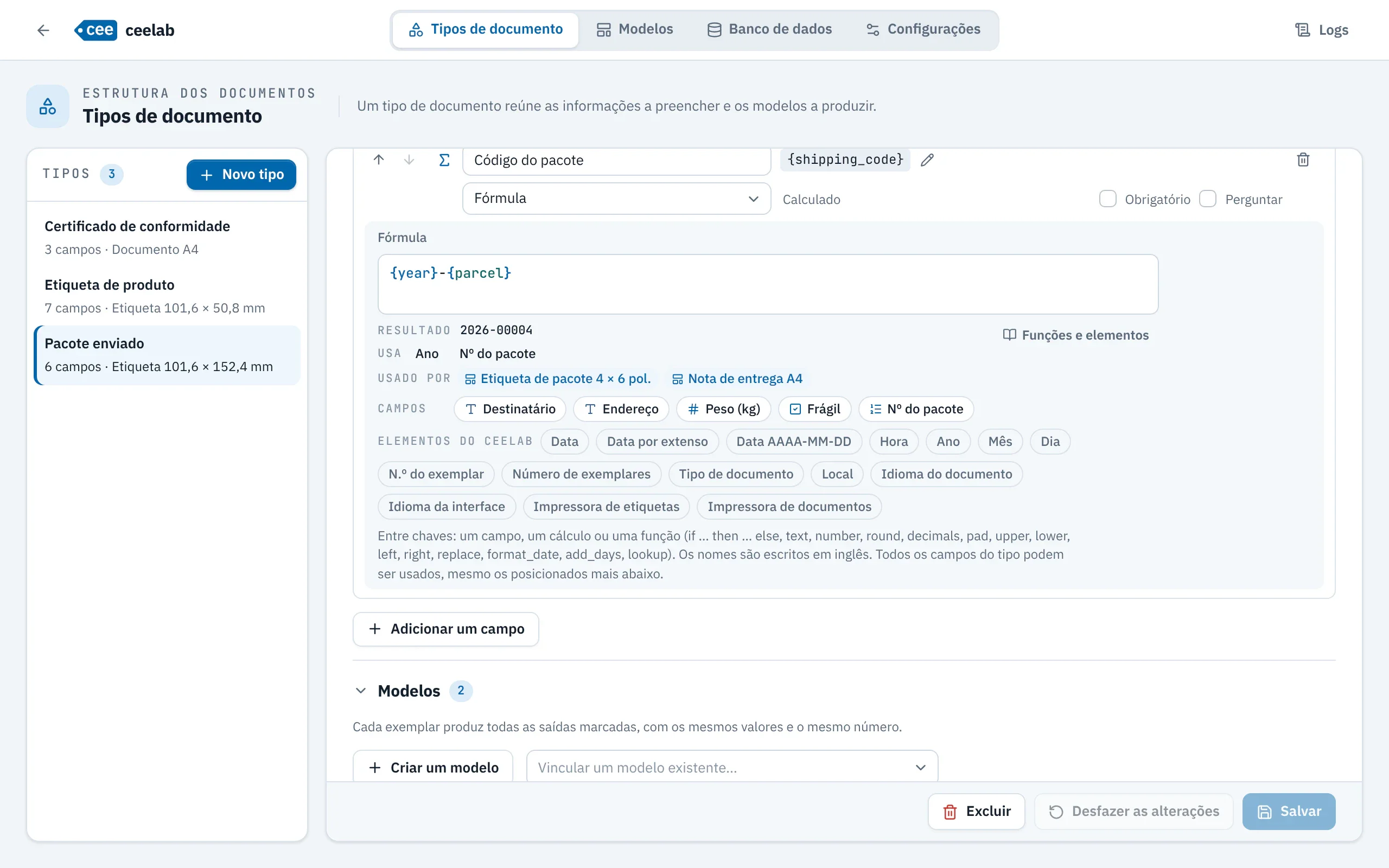Insert the Frágil field chip
Screen dimensions: 1389x868
(x=815, y=409)
